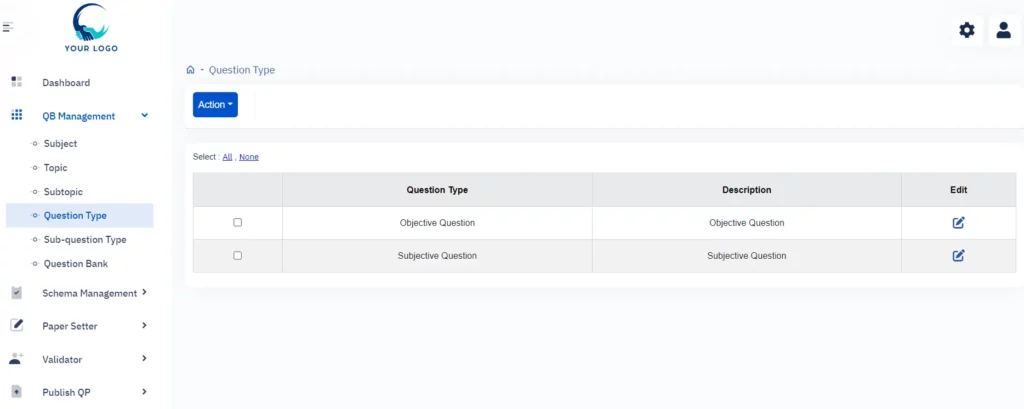Open the settings gear icon
The height and width of the screenshot is (409, 1024).
tap(967, 30)
